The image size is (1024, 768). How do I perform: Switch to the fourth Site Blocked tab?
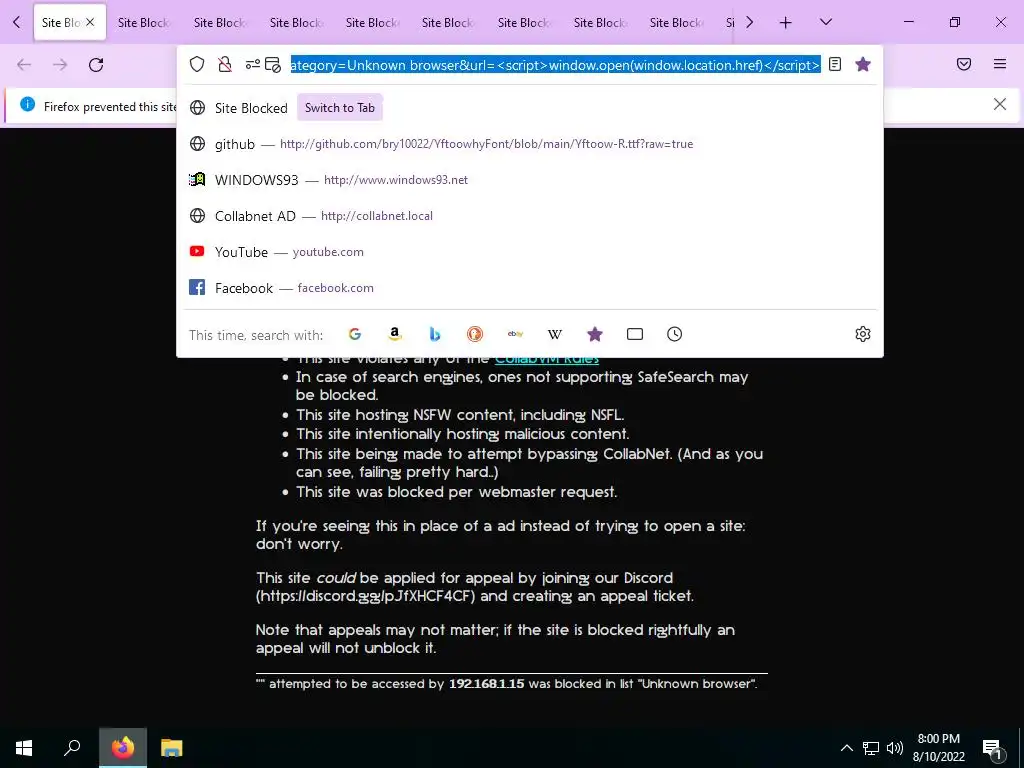297,22
